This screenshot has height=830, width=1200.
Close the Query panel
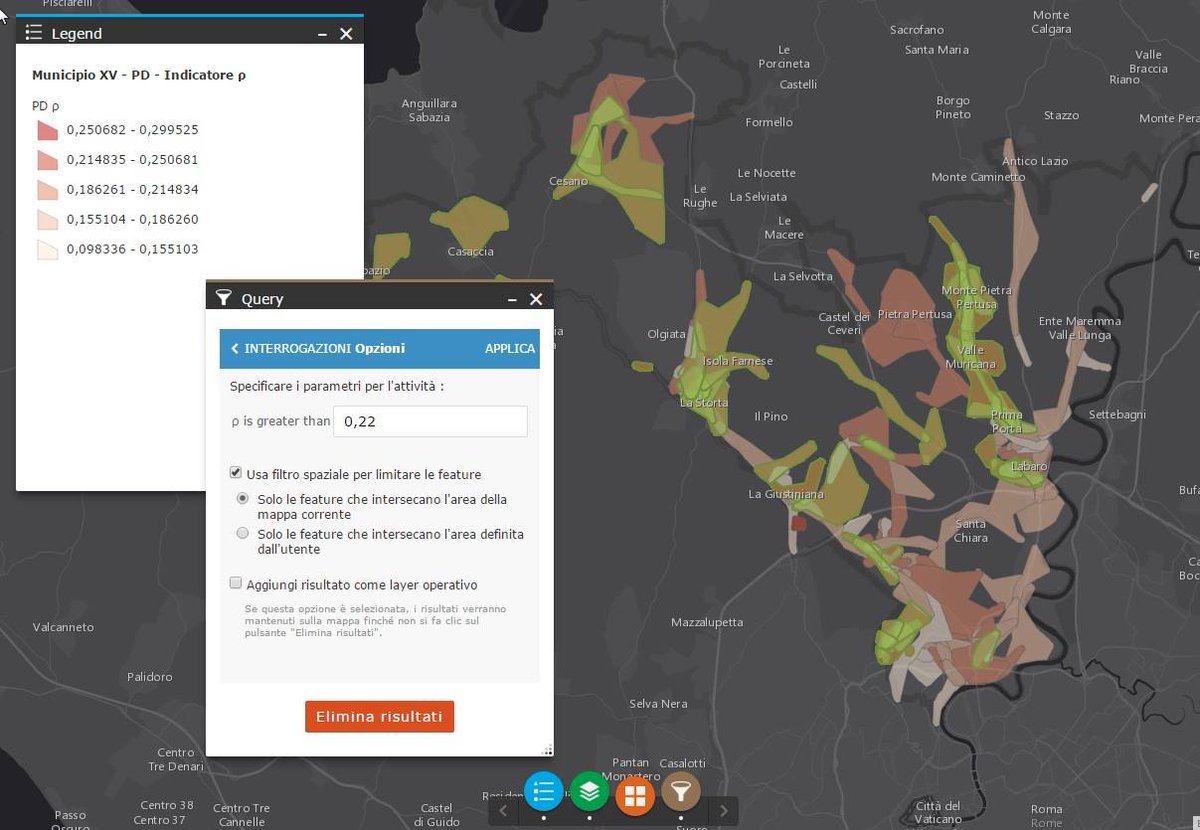(536, 299)
